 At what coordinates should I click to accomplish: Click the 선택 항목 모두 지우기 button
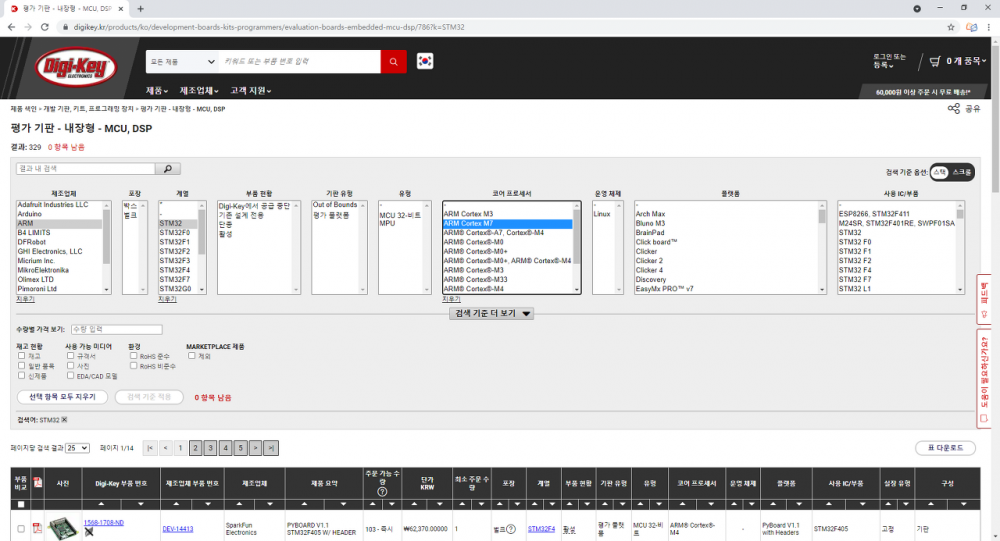[x=62, y=397]
